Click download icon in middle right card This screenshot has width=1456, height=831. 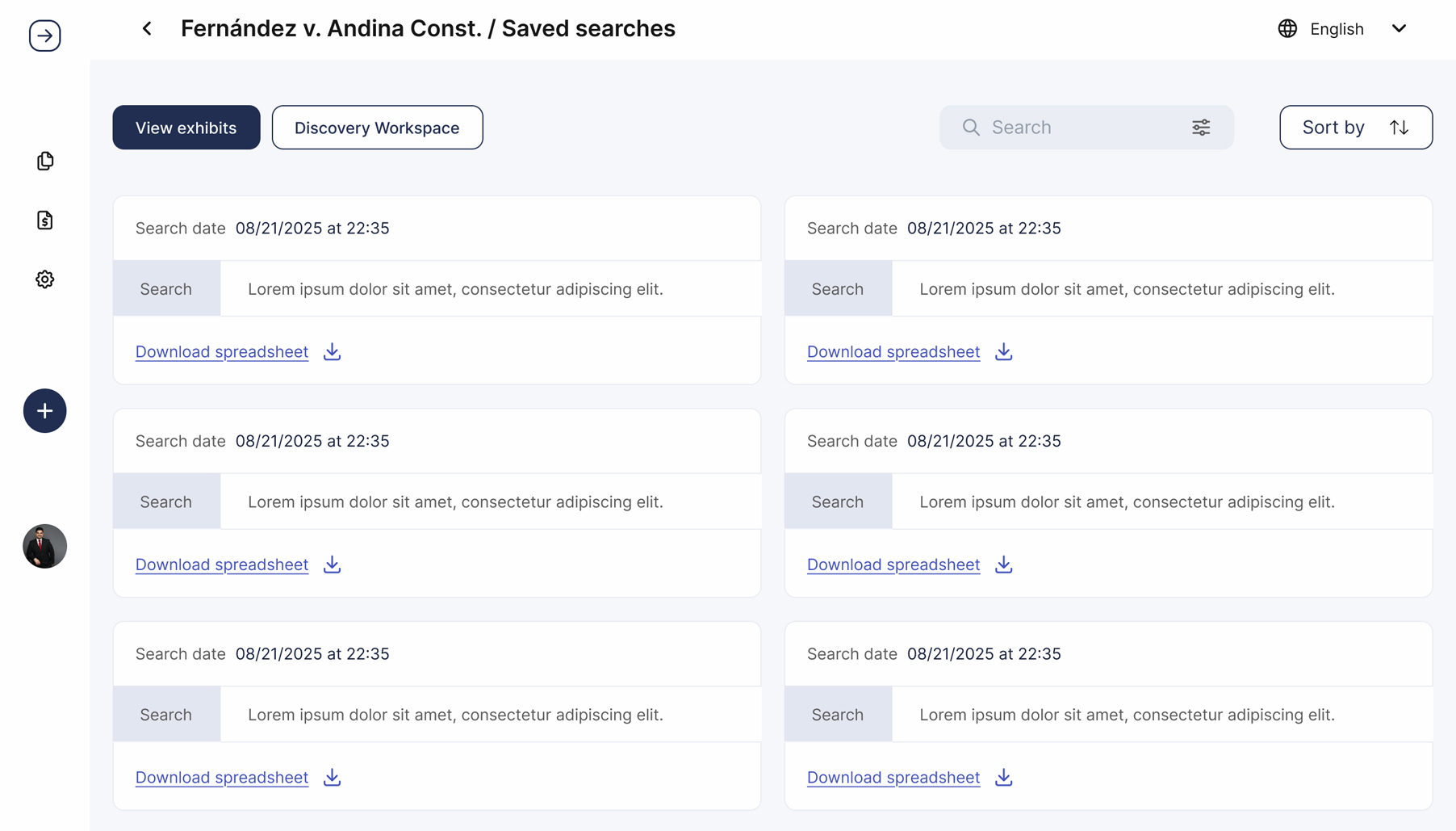coord(1003,564)
